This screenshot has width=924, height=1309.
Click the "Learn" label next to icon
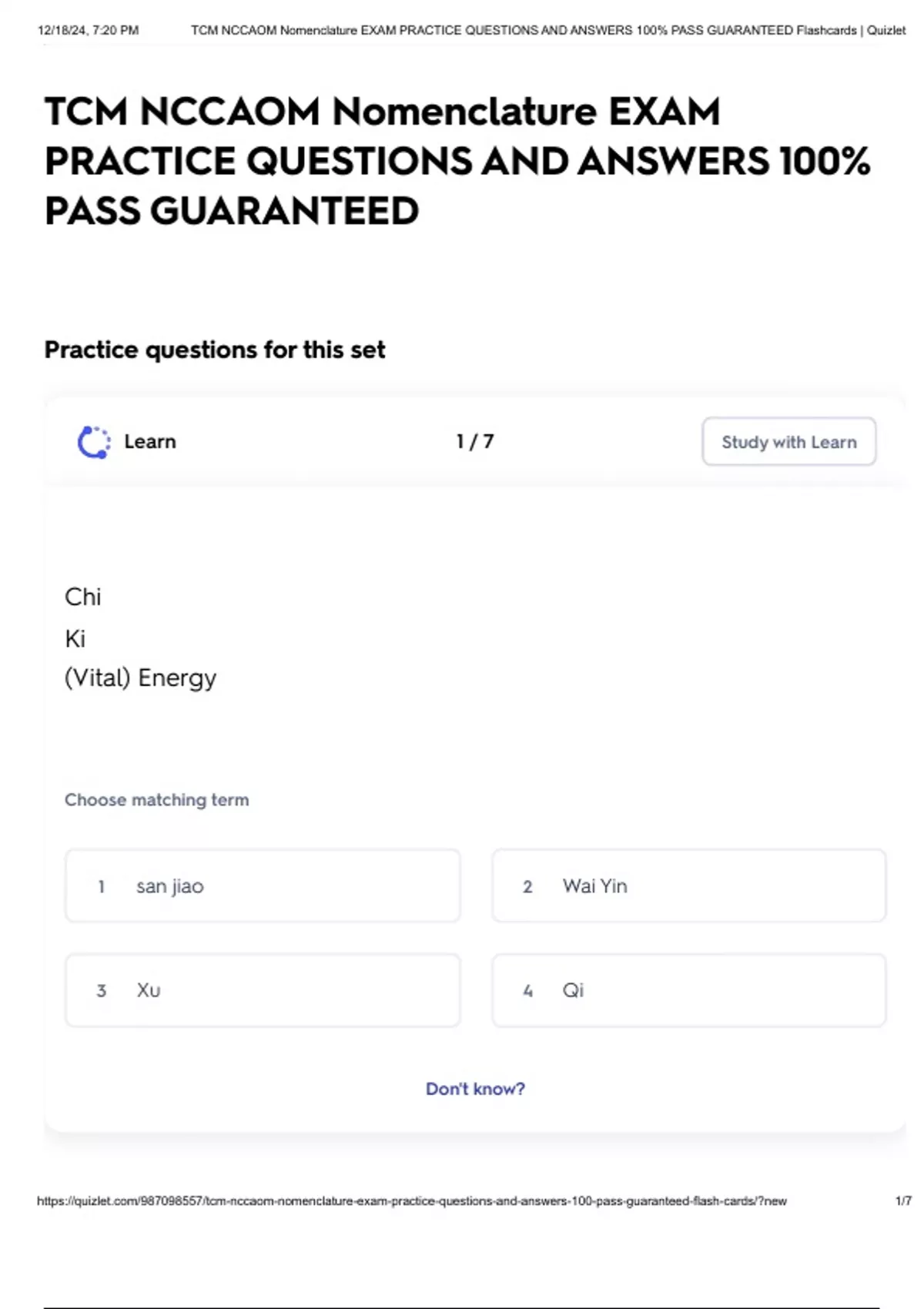pyautogui.click(x=150, y=441)
